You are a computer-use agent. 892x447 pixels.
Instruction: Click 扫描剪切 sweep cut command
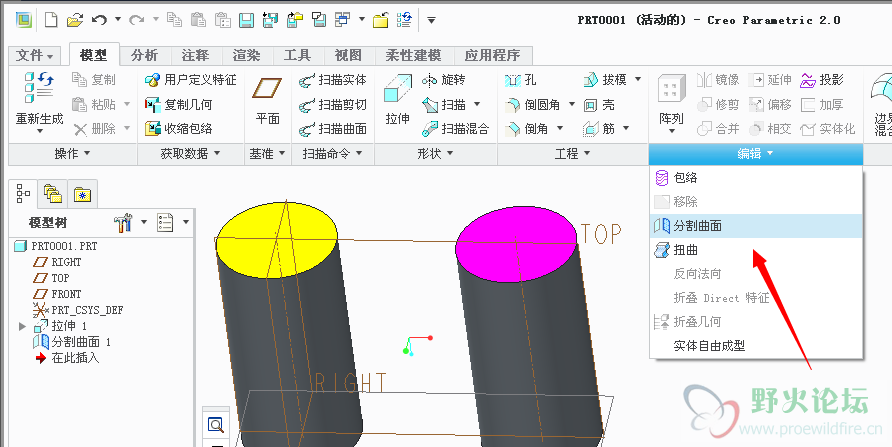333,105
